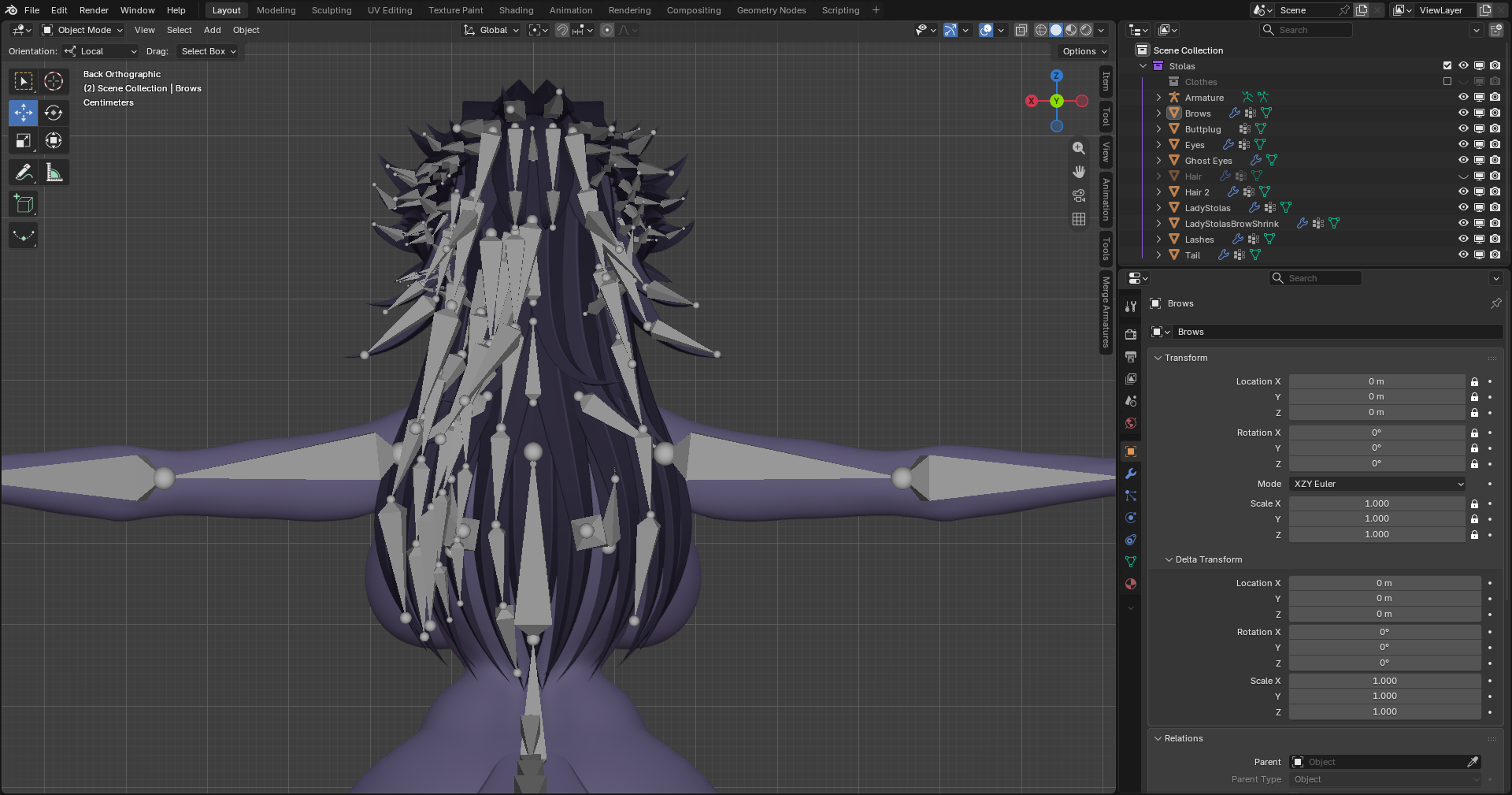Screen dimensions: 1512x795
Task: Toggle the lock for Scale Z
Action: [x=1474, y=535]
